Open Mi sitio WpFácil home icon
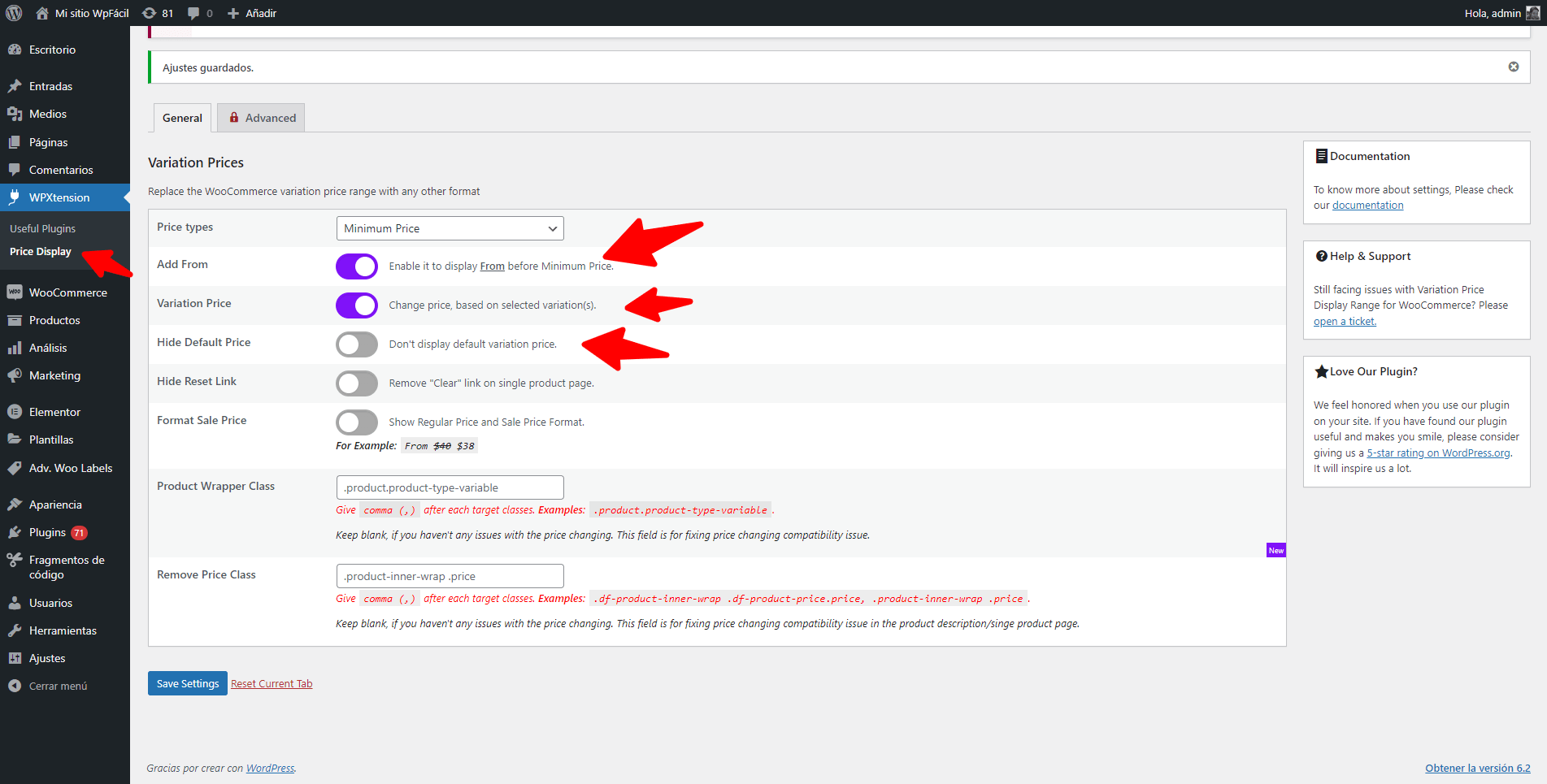The height and width of the screenshot is (784, 1547). tap(42, 13)
